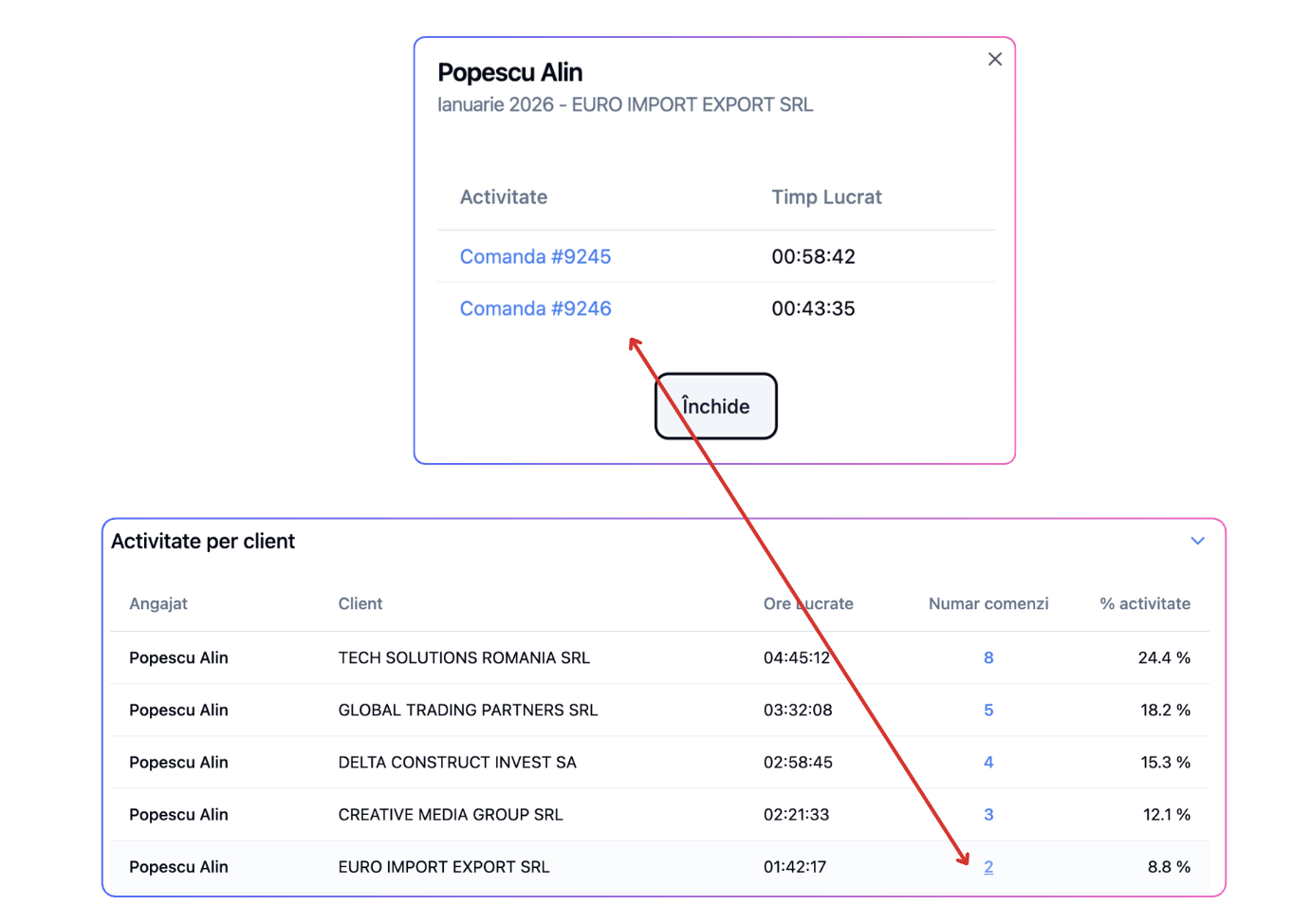Open the Comanda #9245 link
The image size is (1292, 924).
point(535,256)
